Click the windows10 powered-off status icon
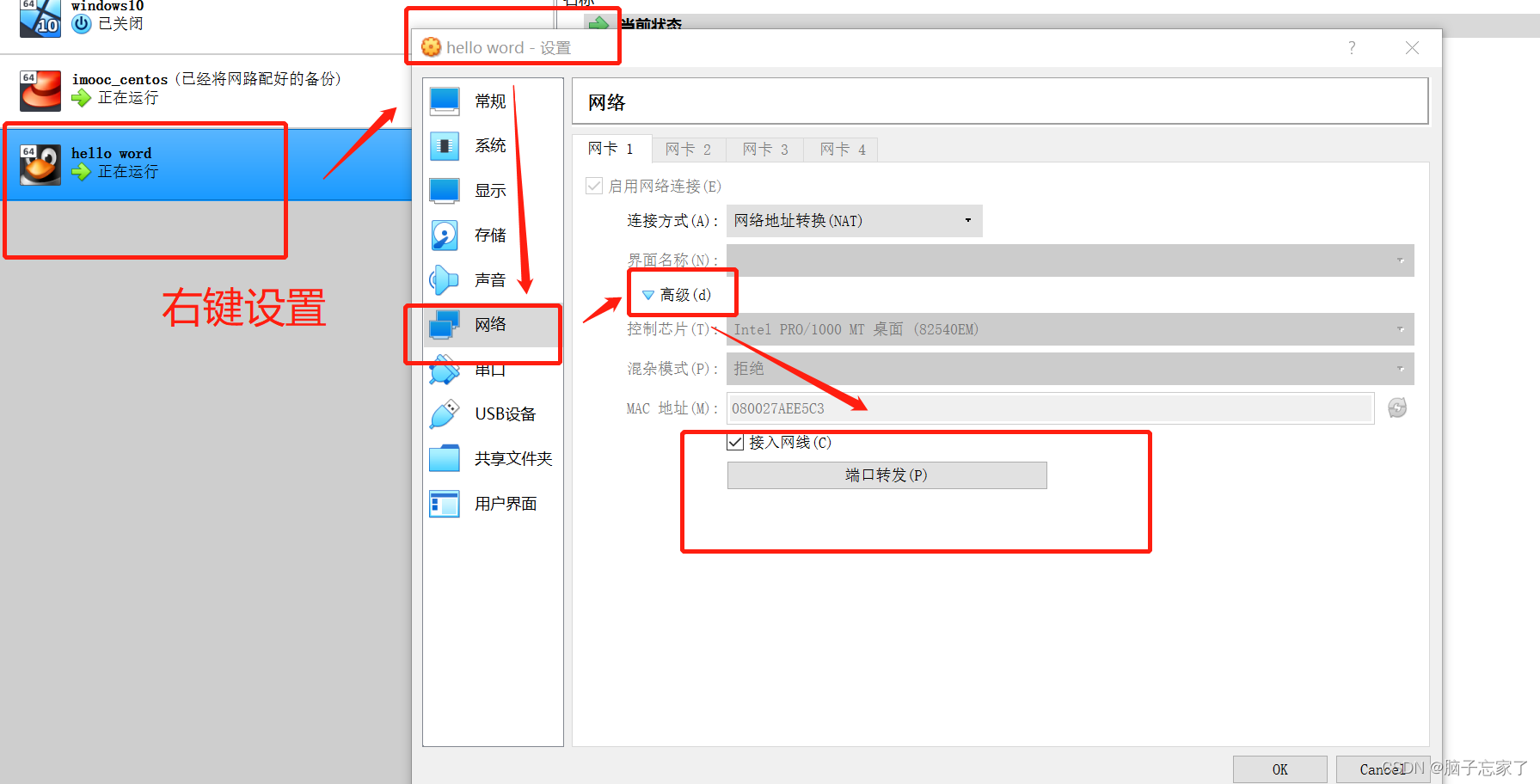Screen dimensions: 1540x784 pos(82,24)
